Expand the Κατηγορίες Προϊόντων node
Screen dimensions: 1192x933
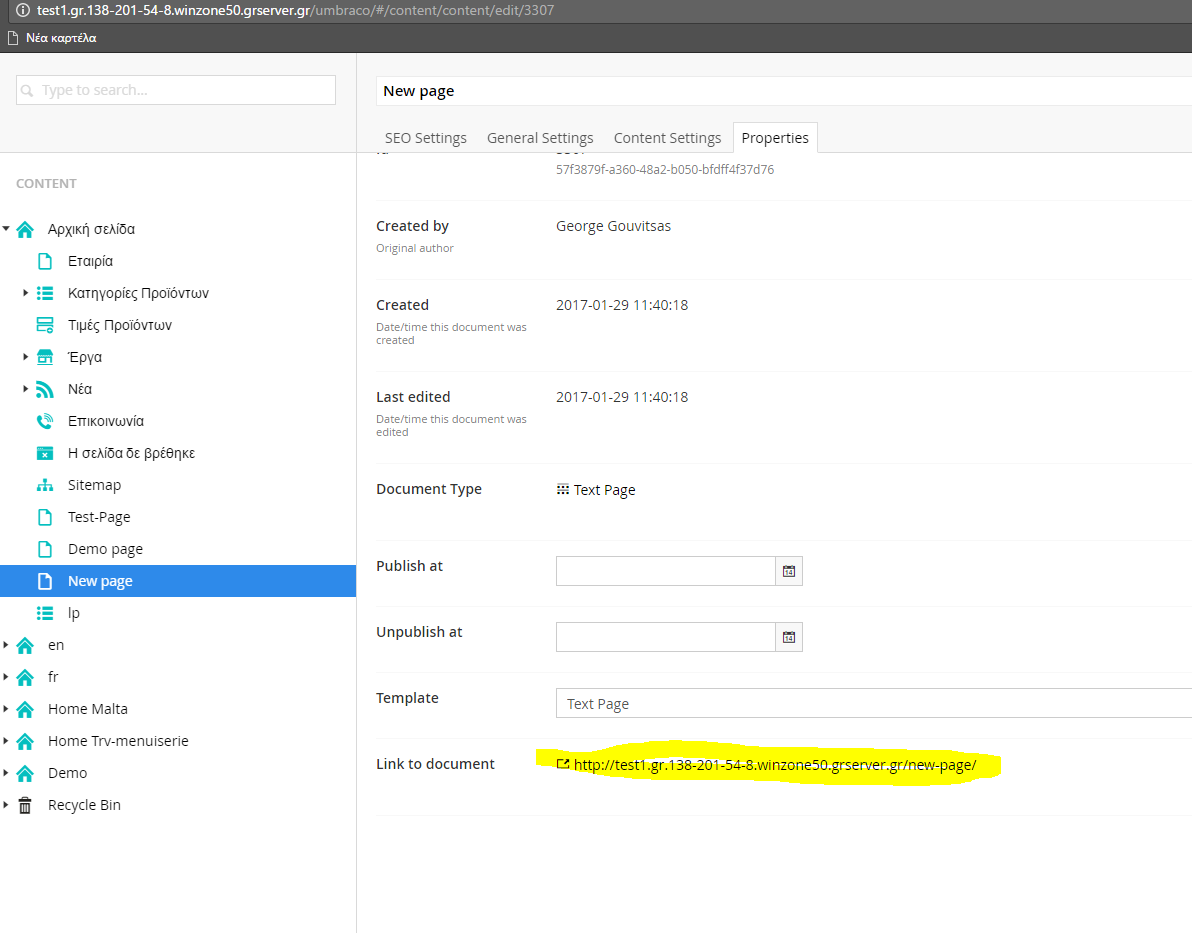26,293
